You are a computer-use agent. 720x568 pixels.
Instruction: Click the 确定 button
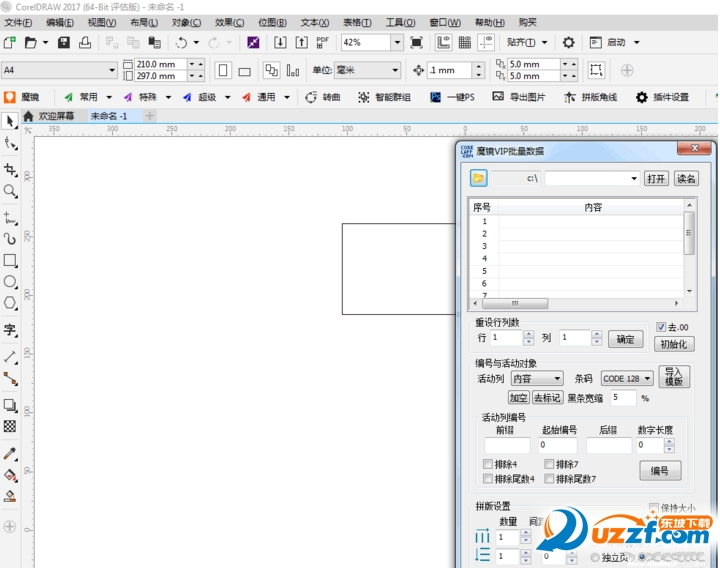625,339
